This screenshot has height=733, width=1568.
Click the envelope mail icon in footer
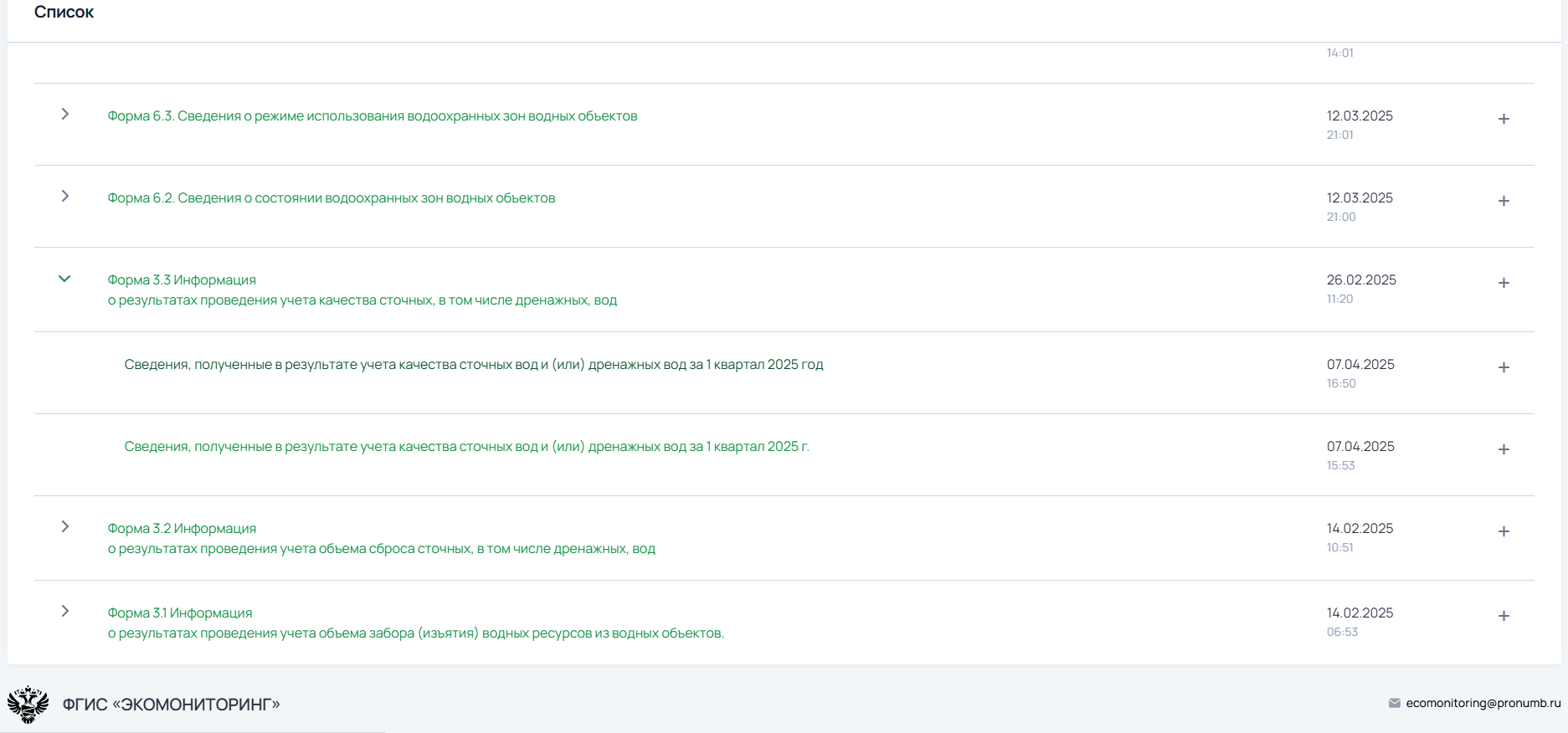pyautogui.click(x=1394, y=703)
